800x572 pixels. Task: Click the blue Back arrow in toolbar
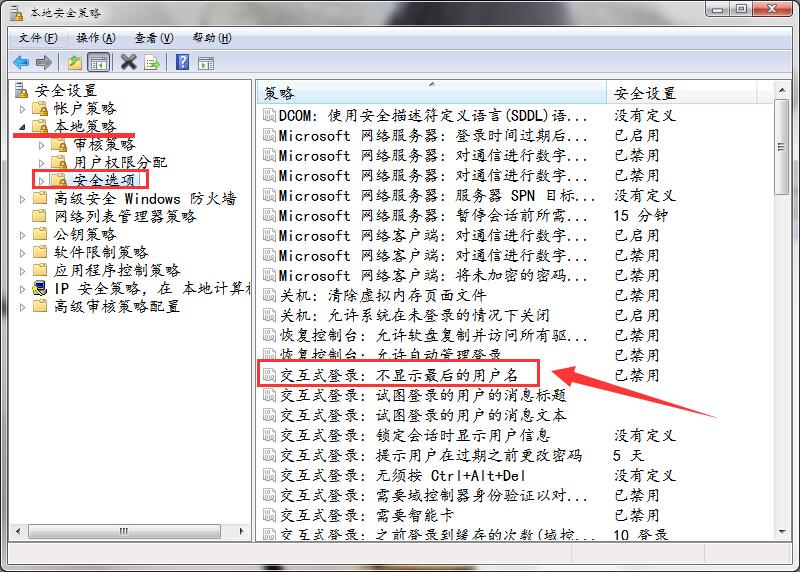[20, 62]
